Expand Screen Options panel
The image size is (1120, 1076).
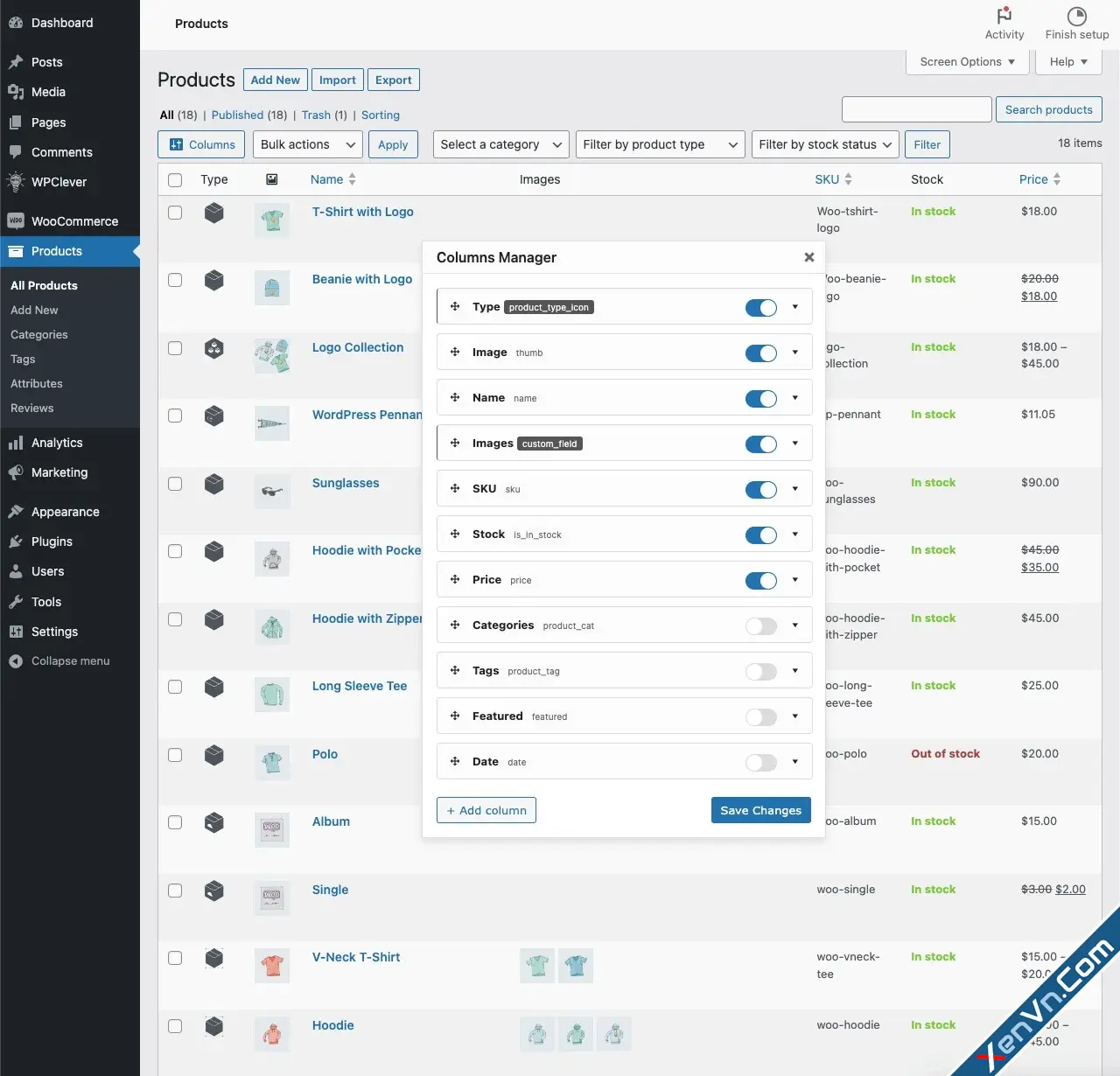[968, 62]
